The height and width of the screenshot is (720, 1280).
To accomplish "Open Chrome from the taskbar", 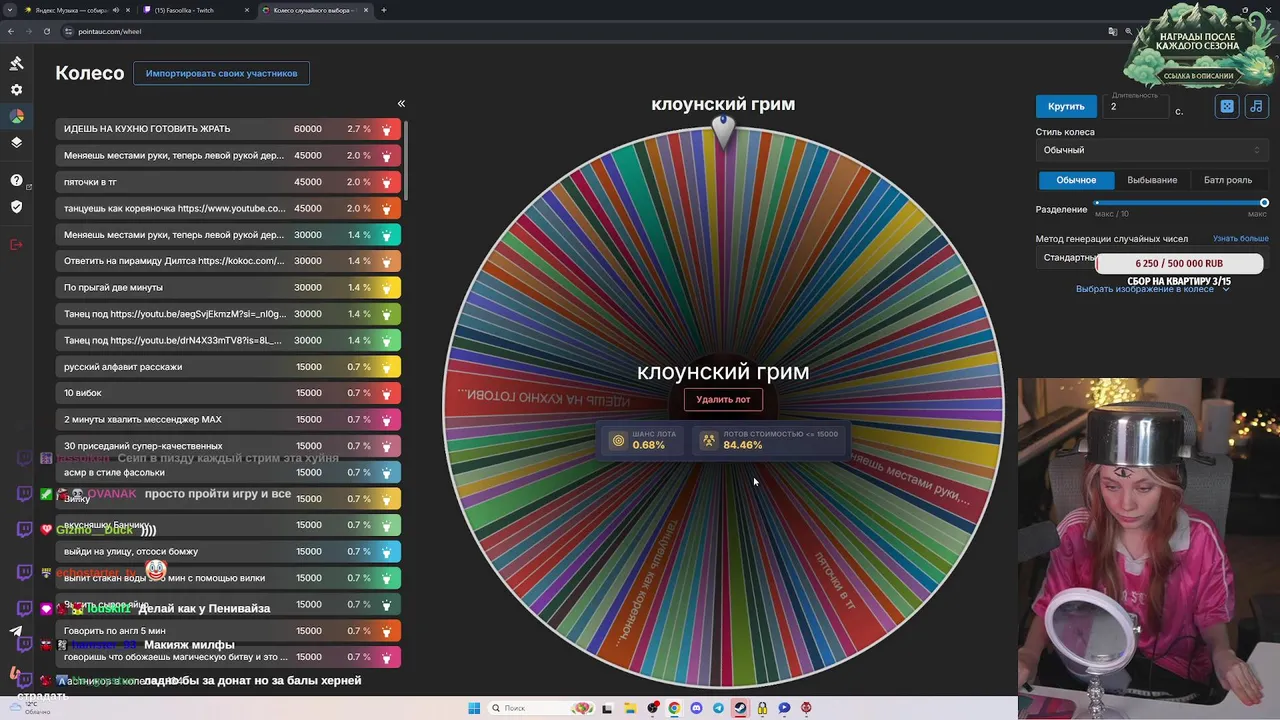I will [x=675, y=708].
